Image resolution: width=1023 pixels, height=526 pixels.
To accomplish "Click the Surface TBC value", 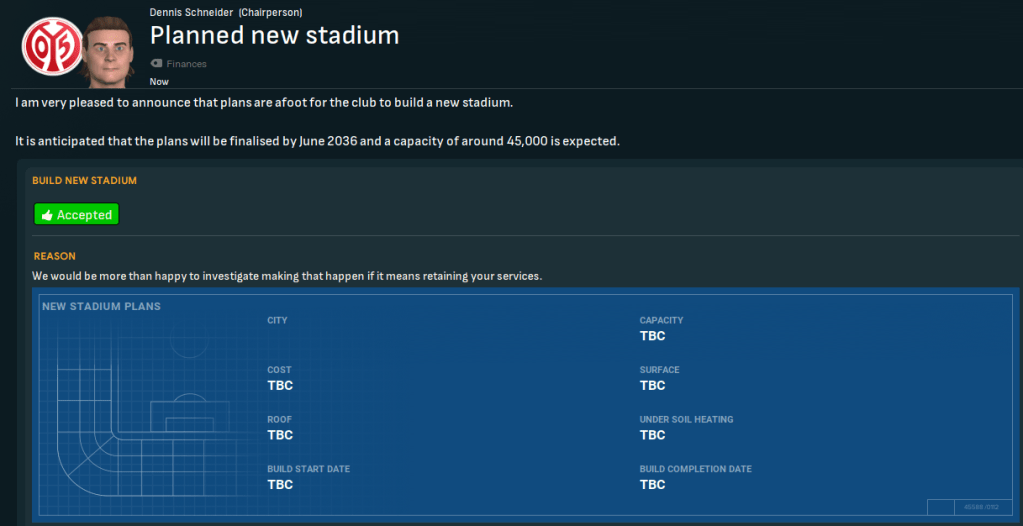I will point(652,385).
